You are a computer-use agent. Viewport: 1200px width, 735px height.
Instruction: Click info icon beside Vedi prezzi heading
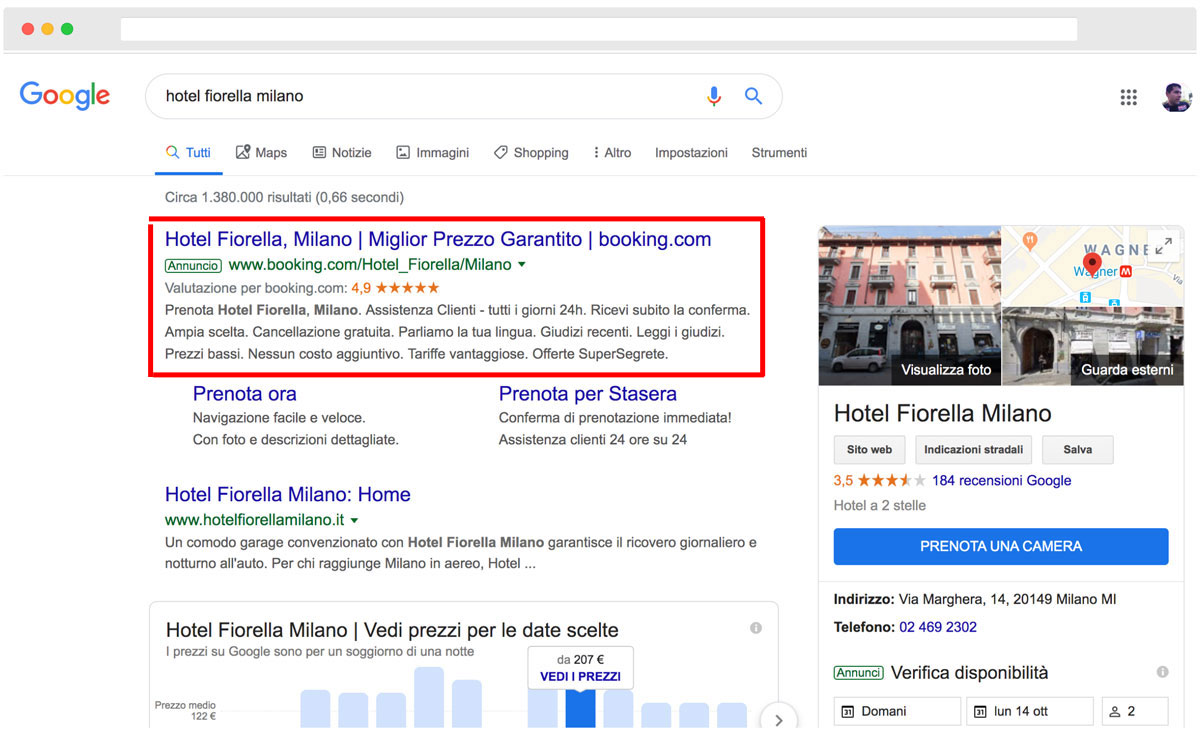(756, 628)
